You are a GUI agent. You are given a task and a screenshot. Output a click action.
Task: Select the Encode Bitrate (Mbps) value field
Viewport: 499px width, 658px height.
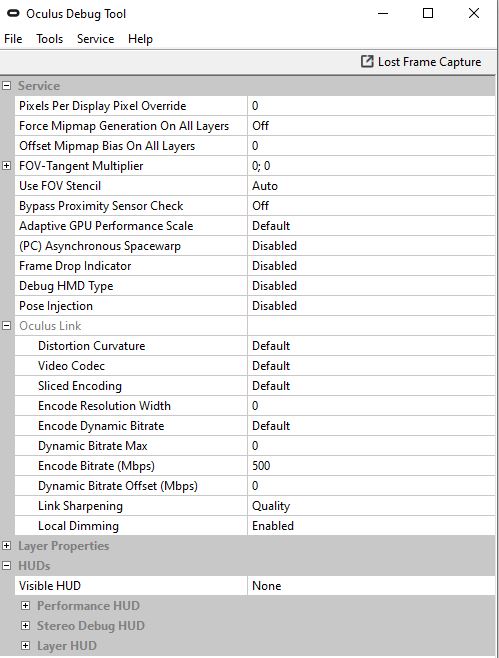pos(371,466)
